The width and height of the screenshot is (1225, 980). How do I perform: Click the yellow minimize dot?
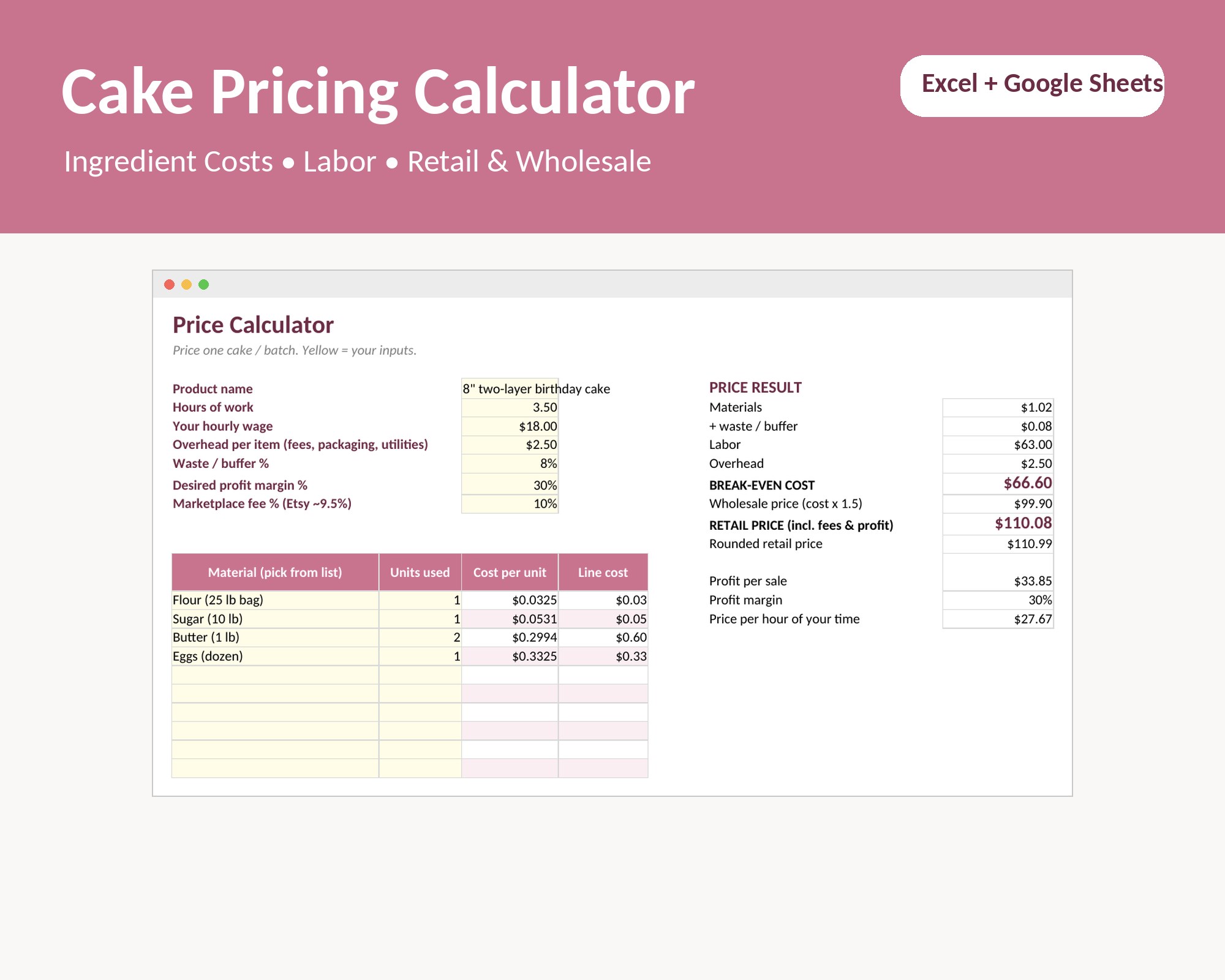pos(187,284)
